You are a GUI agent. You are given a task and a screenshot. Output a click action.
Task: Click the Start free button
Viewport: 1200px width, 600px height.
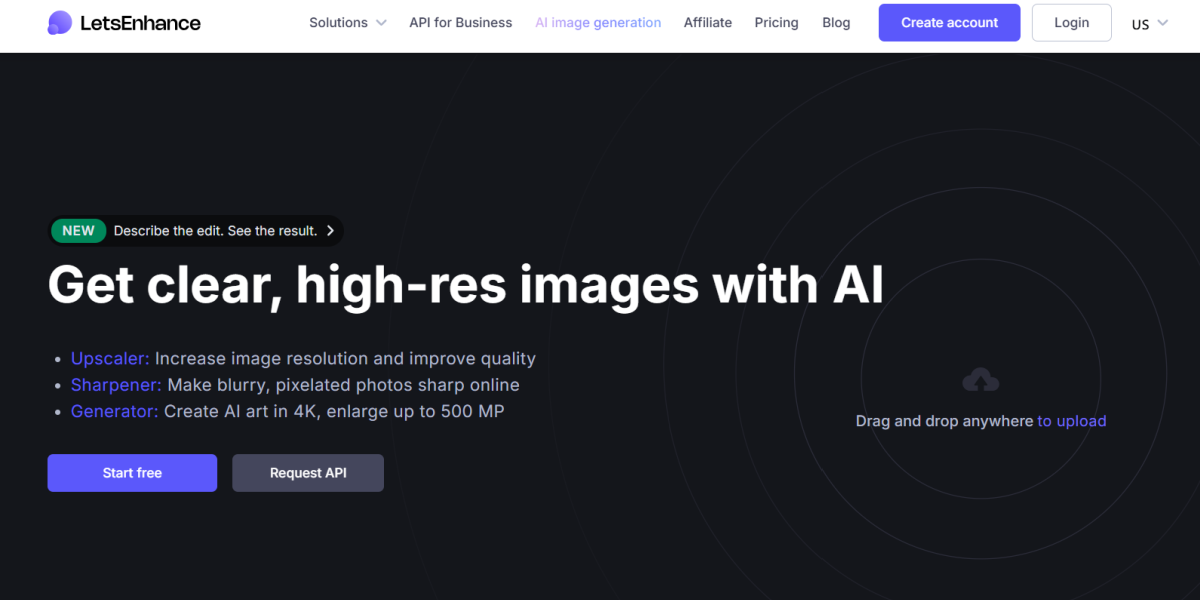coord(132,473)
